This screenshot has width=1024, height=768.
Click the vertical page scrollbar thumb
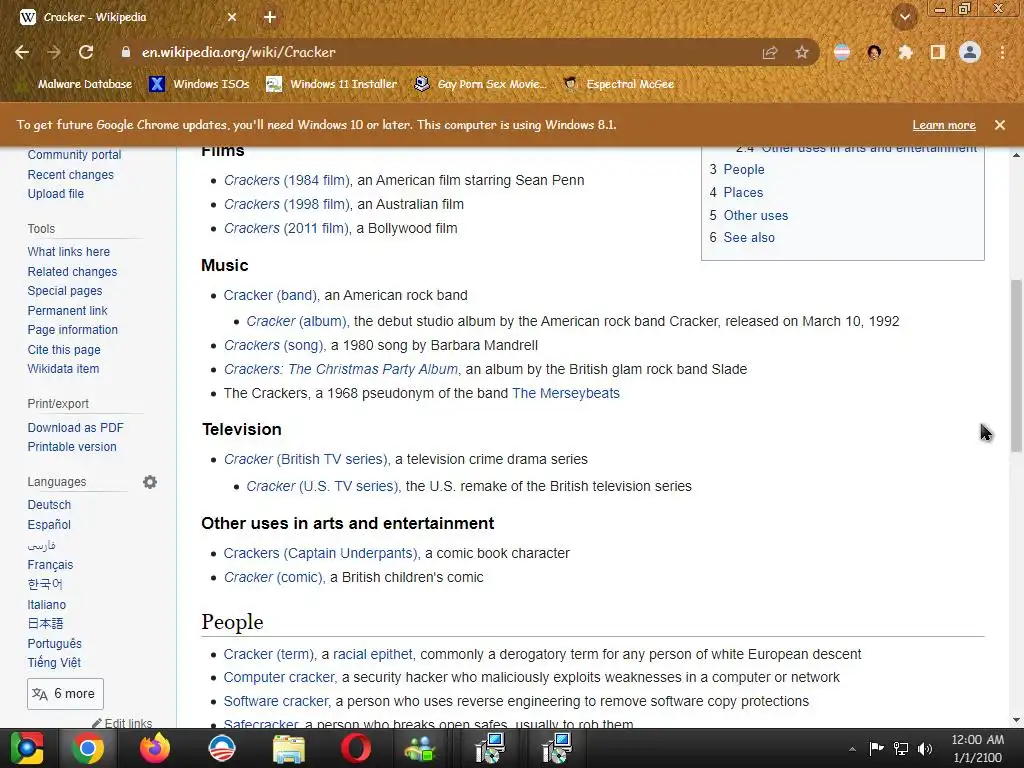(x=1016, y=366)
